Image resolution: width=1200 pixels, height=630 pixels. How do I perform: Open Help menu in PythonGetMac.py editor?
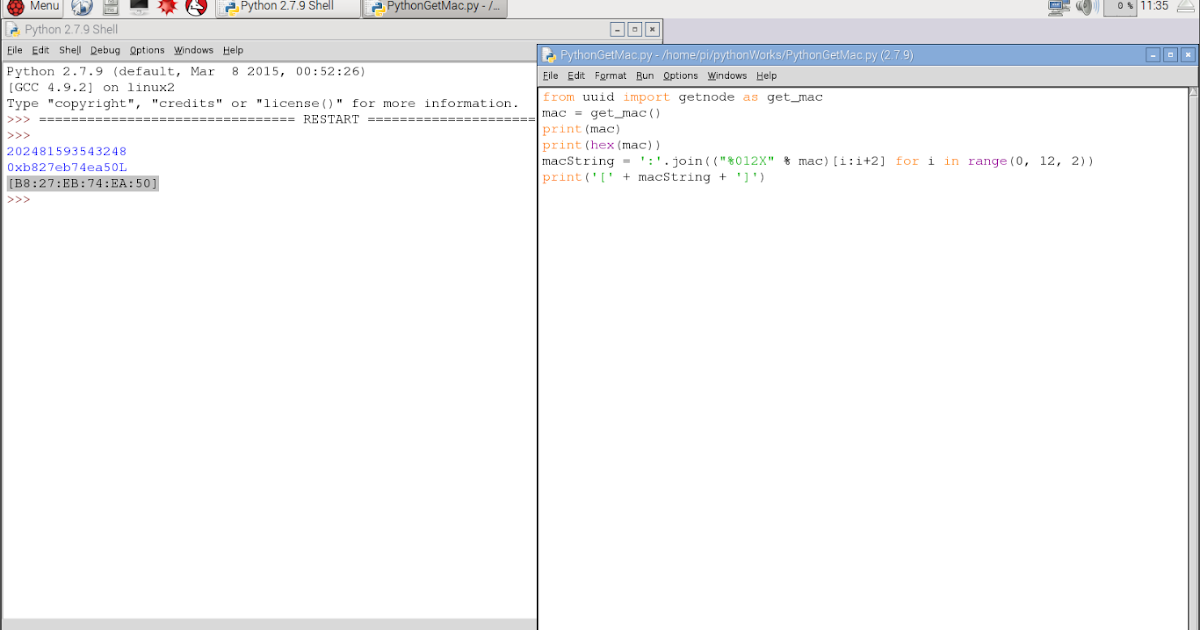click(x=766, y=76)
